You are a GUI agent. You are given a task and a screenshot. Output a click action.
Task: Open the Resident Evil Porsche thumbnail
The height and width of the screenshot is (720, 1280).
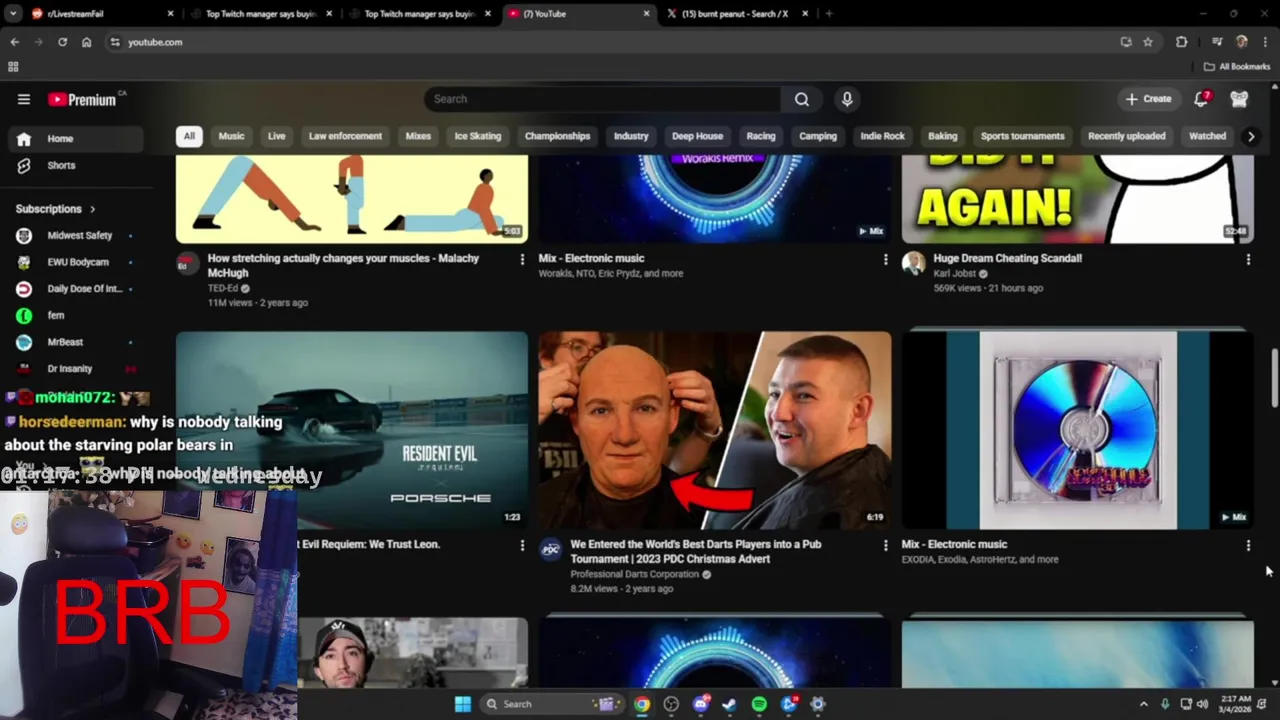[352, 430]
